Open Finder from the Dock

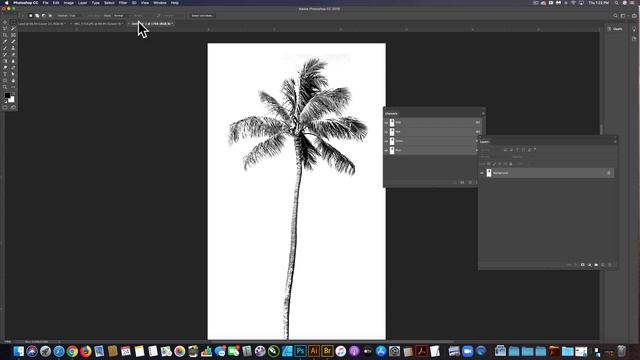[x=18, y=351]
